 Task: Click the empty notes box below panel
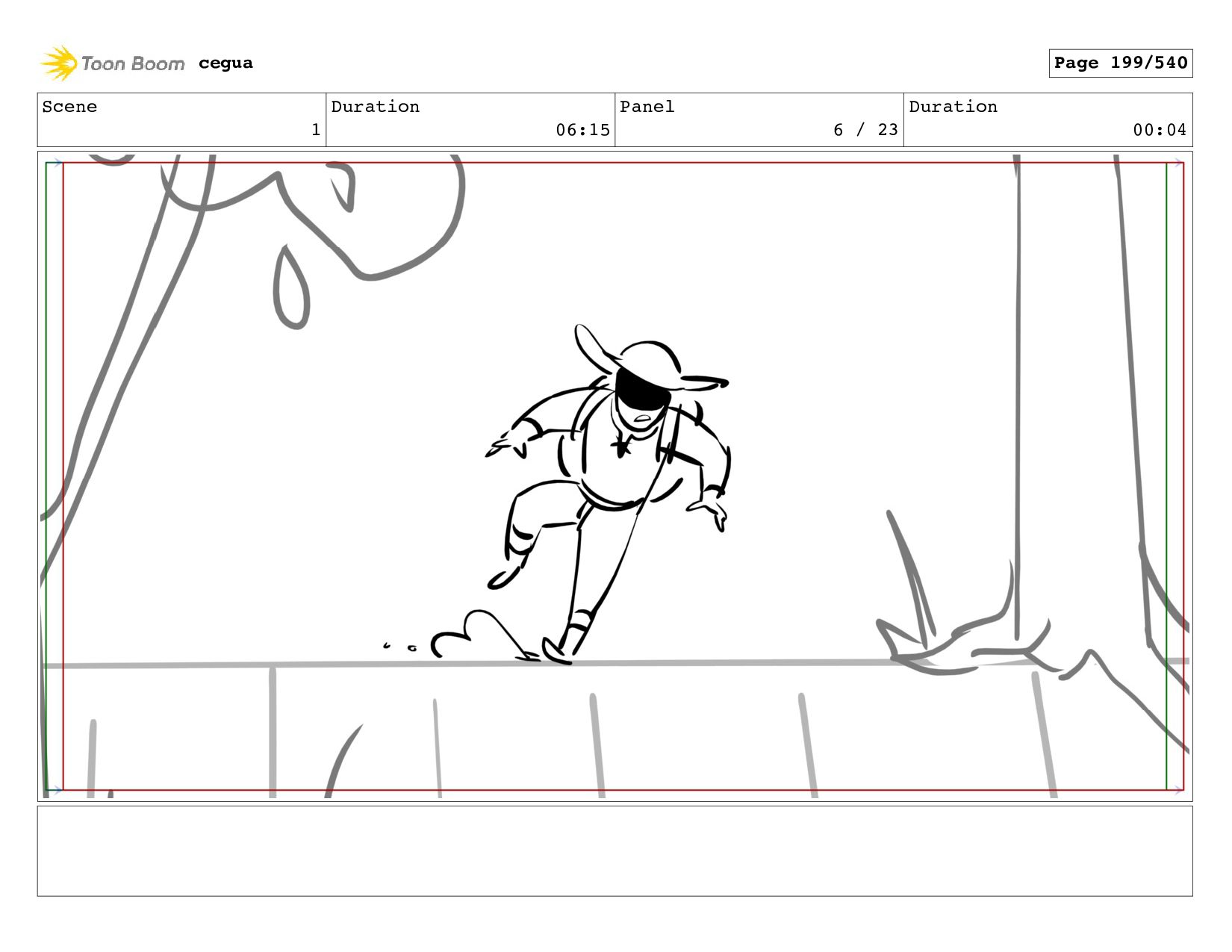(615, 850)
